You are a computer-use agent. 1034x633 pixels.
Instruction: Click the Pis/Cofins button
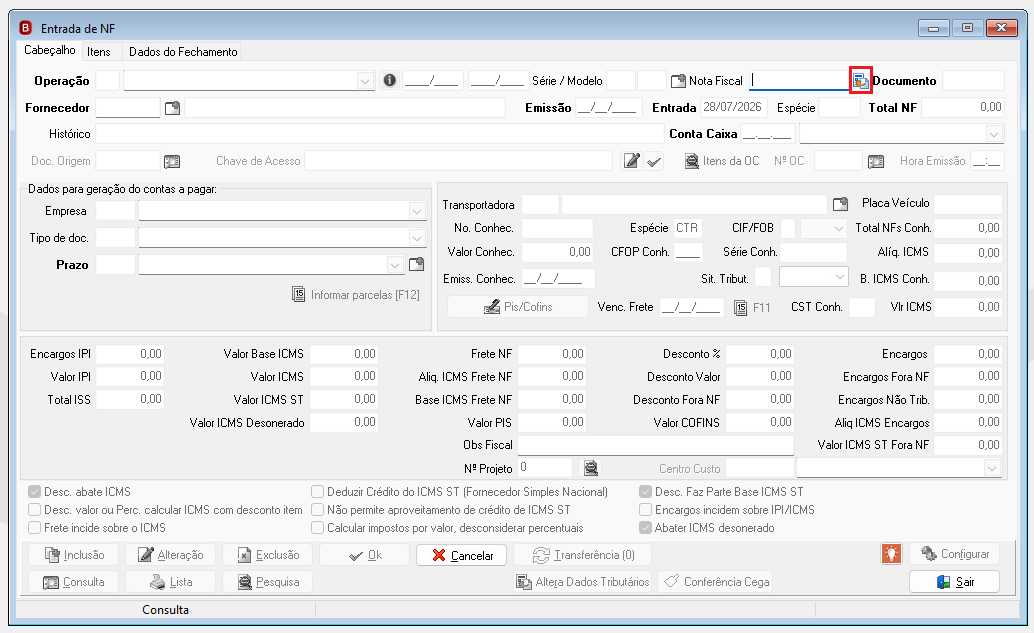point(518,307)
